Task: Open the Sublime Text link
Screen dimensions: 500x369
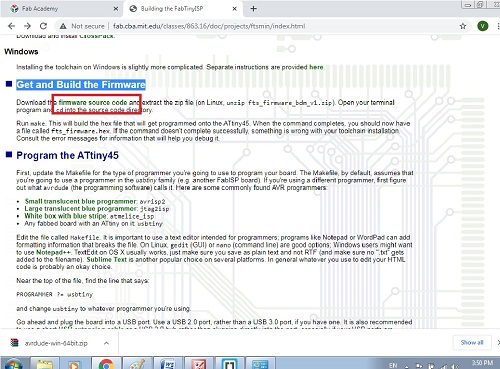Action: 107,259
